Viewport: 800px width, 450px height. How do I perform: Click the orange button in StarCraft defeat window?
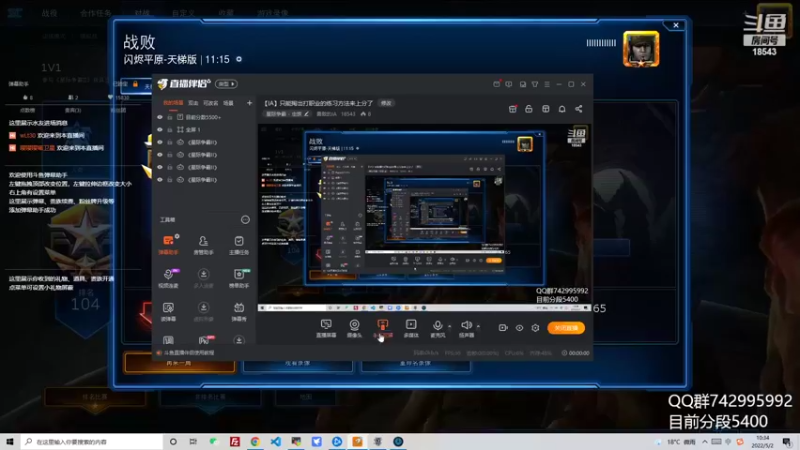click(179, 363)
